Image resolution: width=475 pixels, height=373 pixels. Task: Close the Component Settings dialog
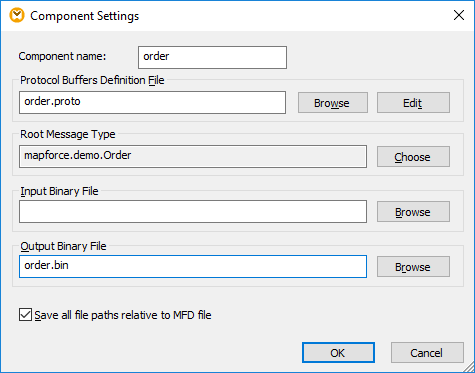pos(459,15)
